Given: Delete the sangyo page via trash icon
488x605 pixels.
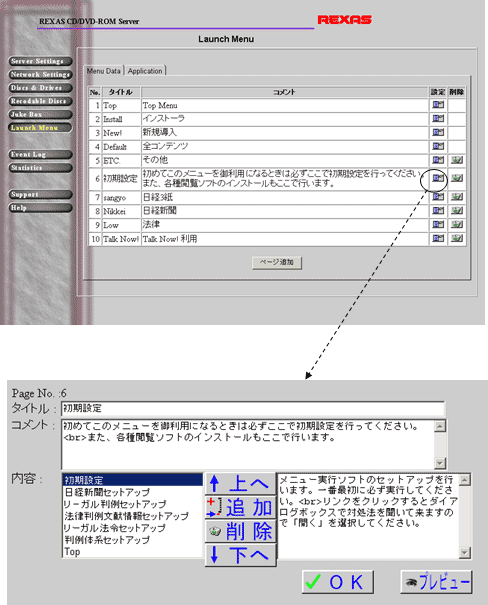Looking at the screenshot, I should pyautogui.click(x=457, y=197).
